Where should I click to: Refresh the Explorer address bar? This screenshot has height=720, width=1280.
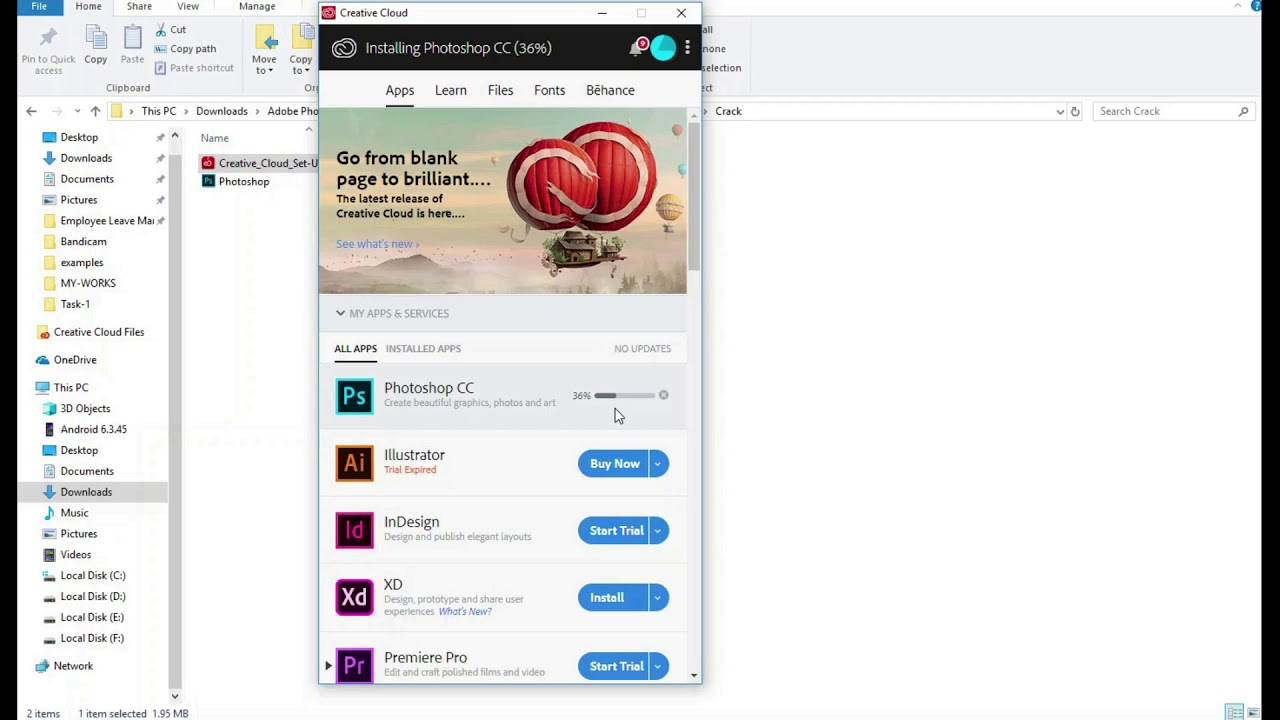click(x=1075, y=111)
